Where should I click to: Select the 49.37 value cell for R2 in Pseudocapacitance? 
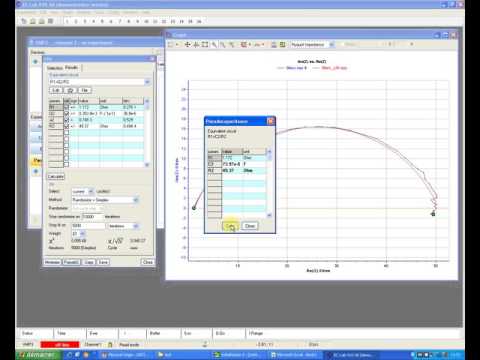coord(232,170)
